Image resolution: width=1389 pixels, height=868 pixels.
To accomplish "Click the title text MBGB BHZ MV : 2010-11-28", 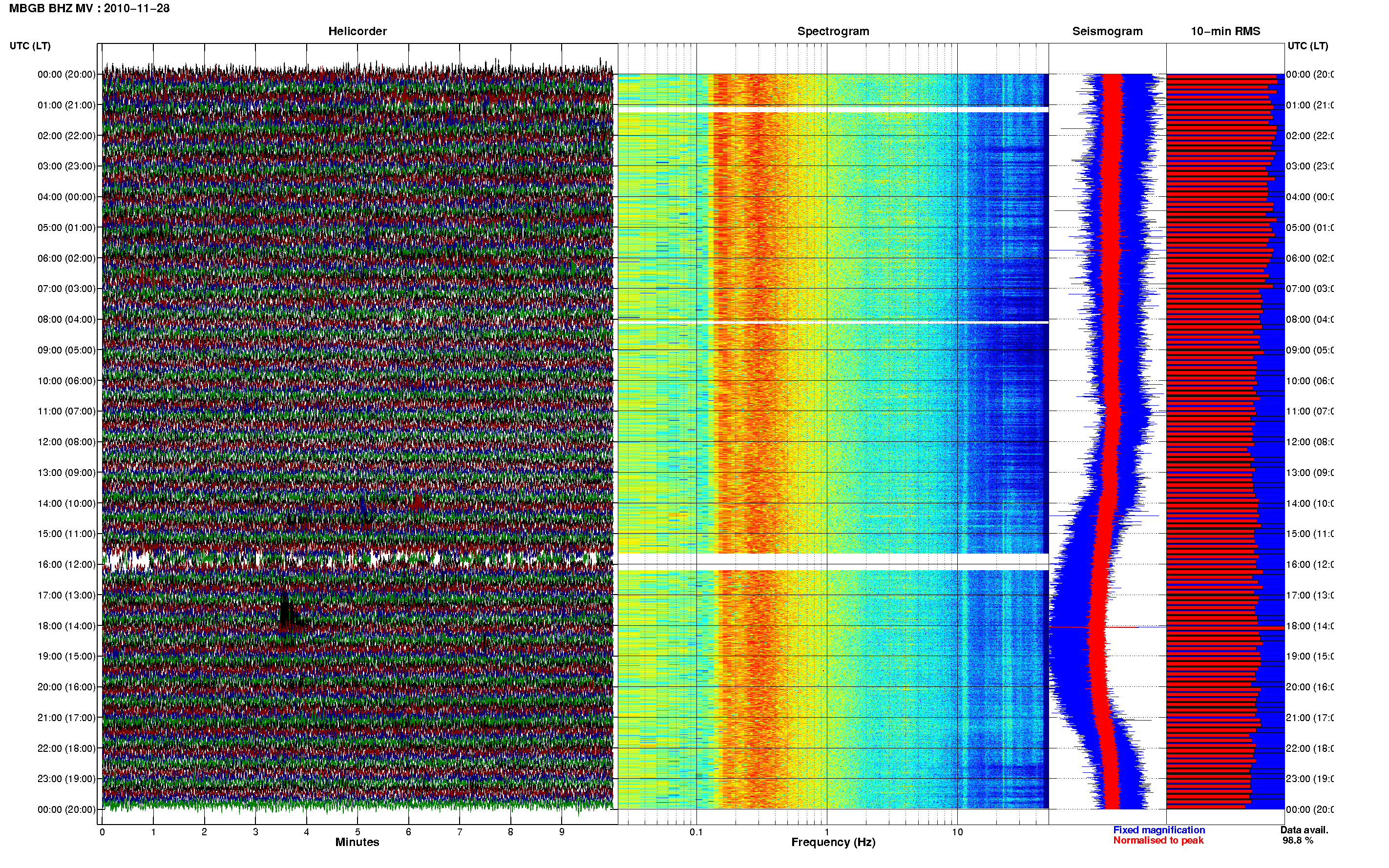I will click(x=89, y=9).
